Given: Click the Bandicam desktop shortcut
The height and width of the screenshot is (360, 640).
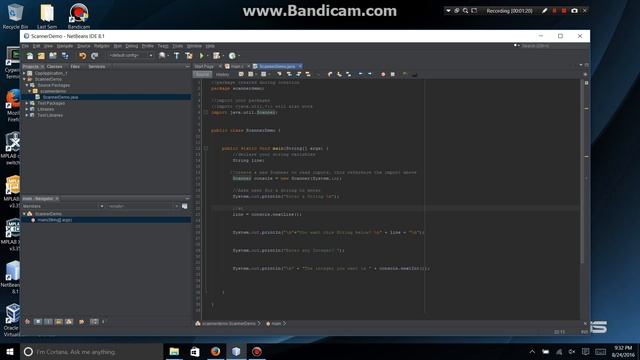Looking at the screenshot, I should point(78,17).
